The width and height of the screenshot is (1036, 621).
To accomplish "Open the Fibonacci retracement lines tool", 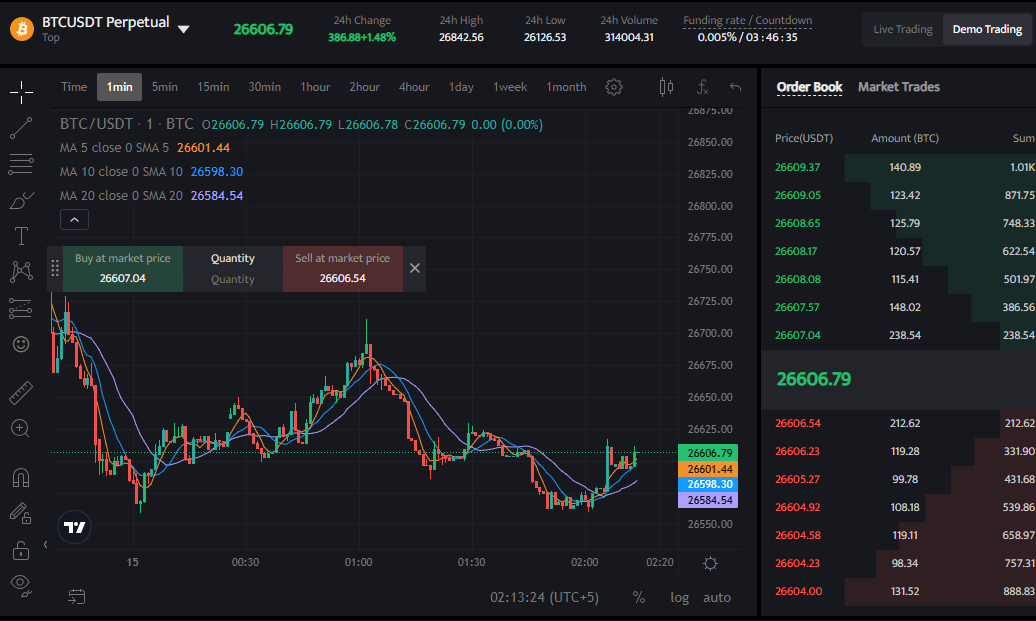I will (21, 164).
